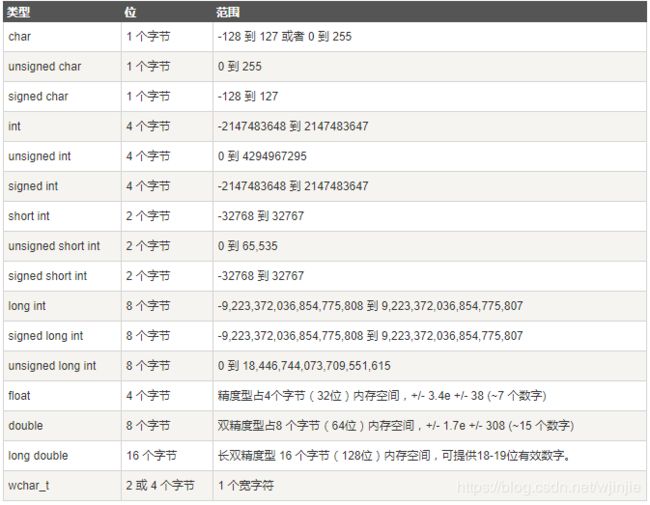Select the 'signed long int' type cell
This screenshot has width=650, height=505.
62,336
